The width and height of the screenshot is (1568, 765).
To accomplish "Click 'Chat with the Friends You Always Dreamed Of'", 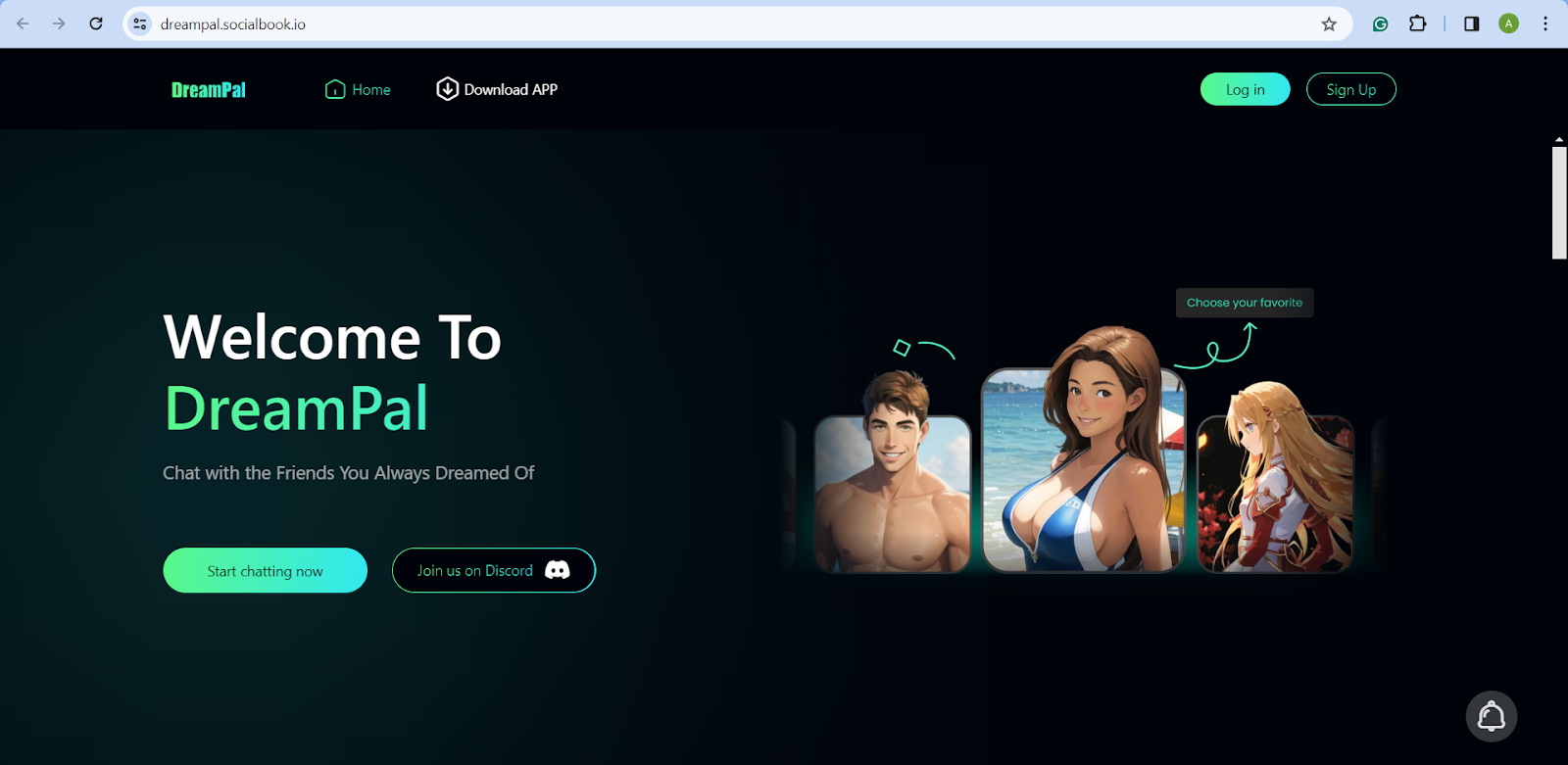I will tap(348, 473).
